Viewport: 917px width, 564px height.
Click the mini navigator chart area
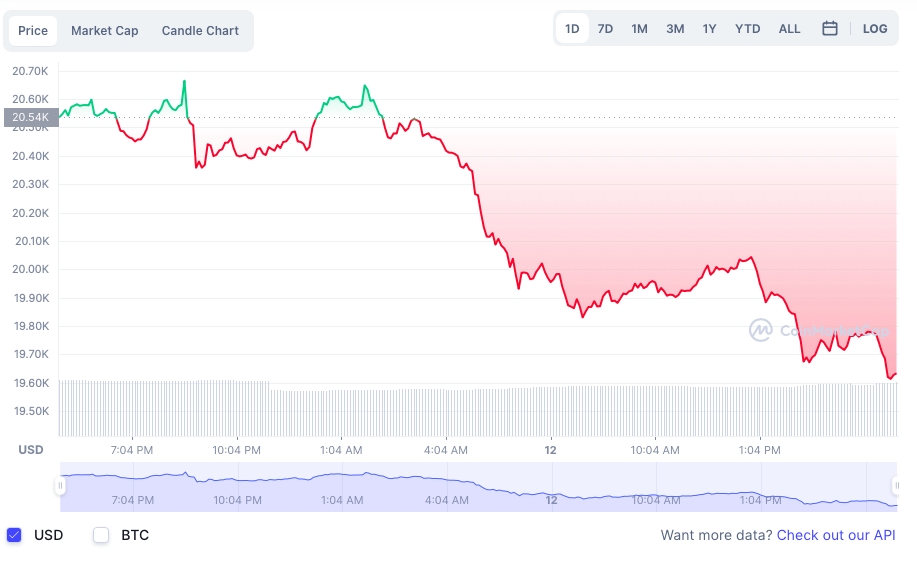coord(478,487)
